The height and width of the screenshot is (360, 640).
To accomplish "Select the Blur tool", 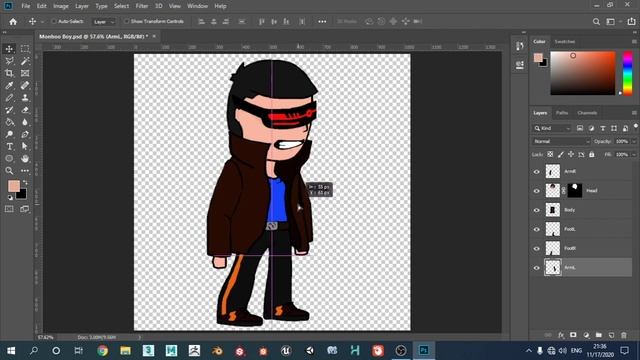I will point(25,122).
